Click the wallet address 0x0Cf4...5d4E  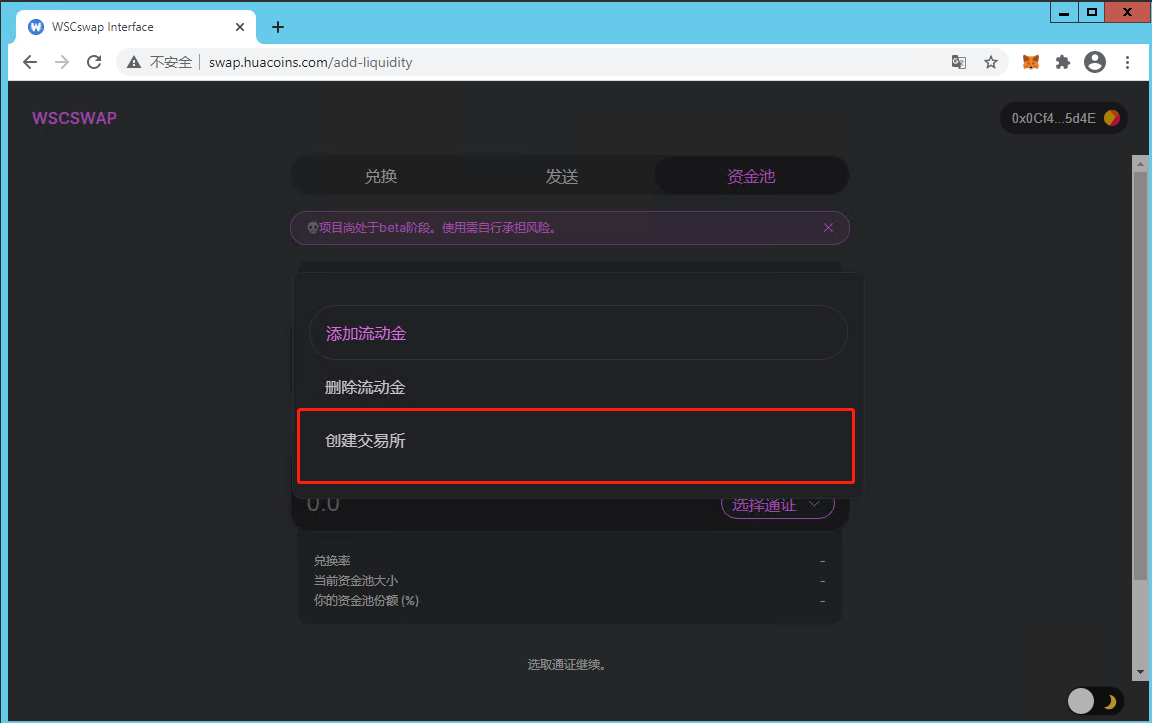click(x=1063, y=118)
